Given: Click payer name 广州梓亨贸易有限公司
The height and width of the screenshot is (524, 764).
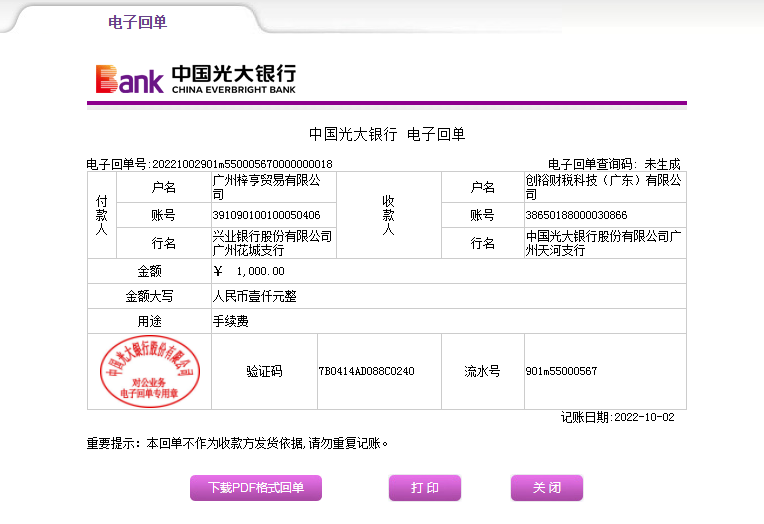Looking at the screenshot, I should [x=267, y=187].
